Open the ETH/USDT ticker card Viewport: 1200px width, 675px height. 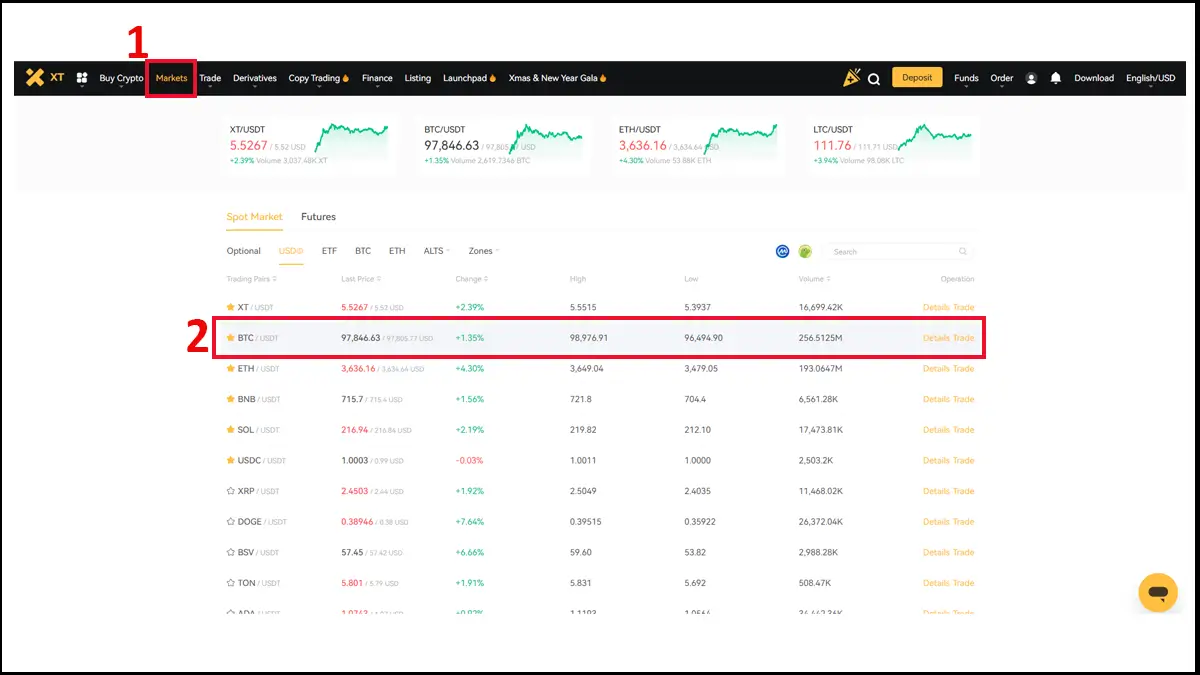[698, 146]
